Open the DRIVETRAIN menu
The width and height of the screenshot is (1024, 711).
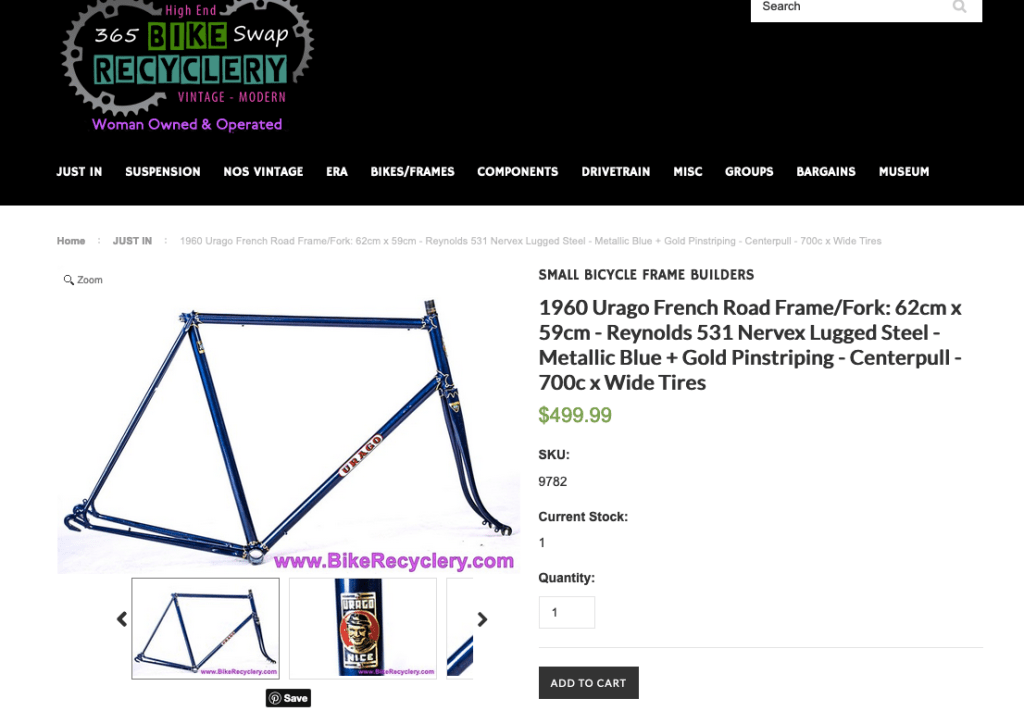(x=616, y=172)
